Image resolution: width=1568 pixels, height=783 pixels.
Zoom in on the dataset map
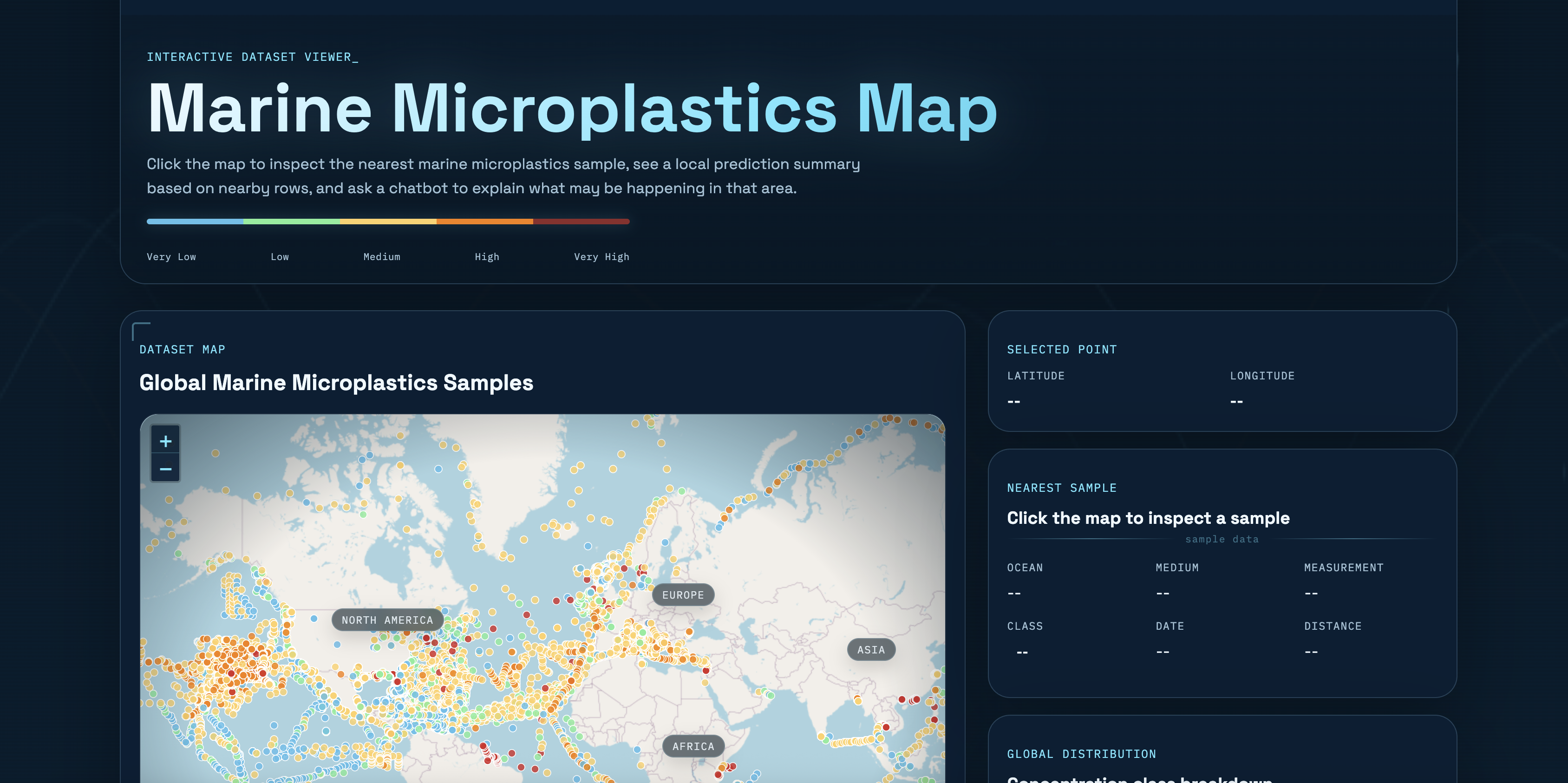(165, 441)
